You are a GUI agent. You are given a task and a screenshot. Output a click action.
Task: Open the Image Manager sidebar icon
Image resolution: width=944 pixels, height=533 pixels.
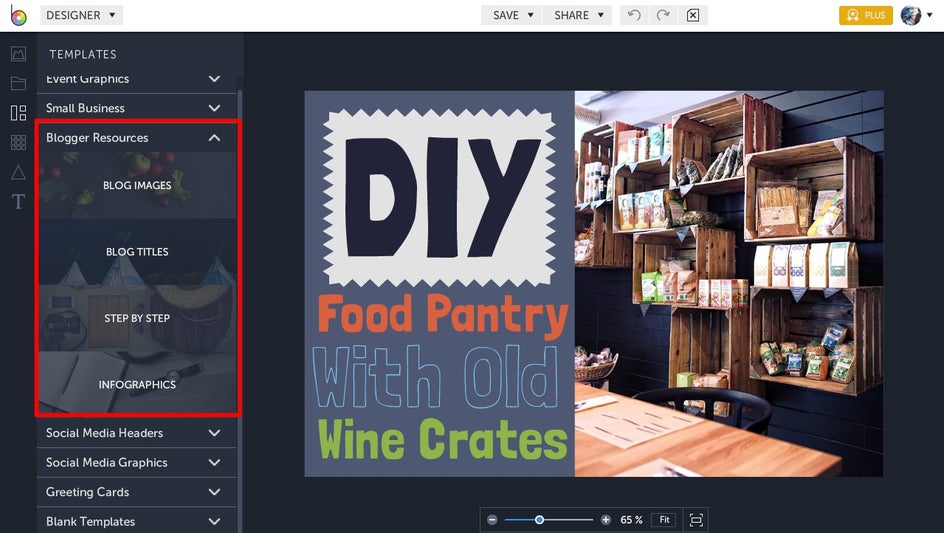click(x=19, y=54)
